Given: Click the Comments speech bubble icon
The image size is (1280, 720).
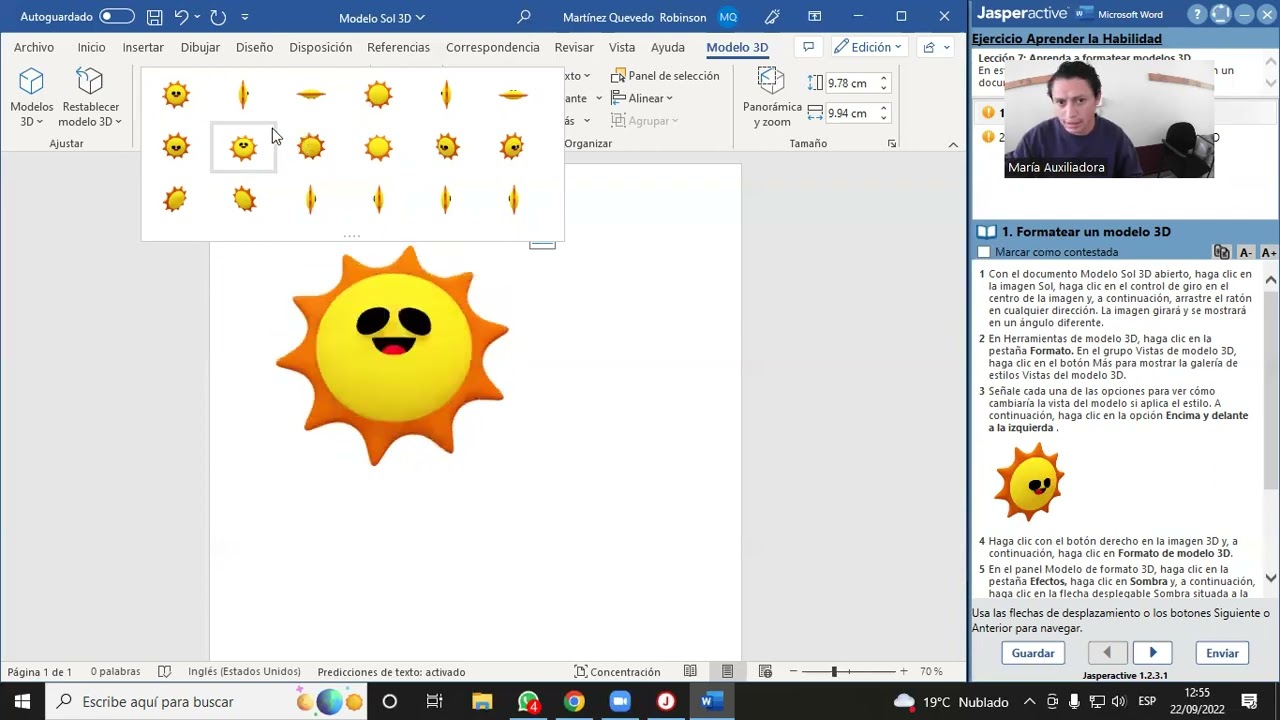Looking at the screenshot, I should coord(808,47).
